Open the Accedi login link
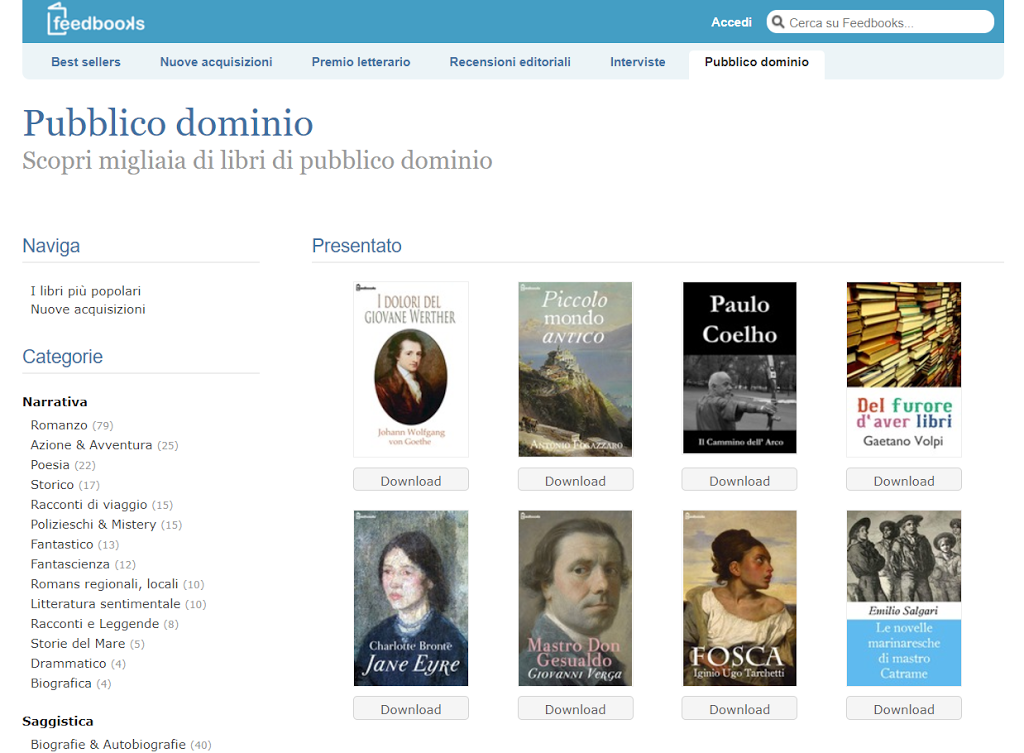 point(731,22)
